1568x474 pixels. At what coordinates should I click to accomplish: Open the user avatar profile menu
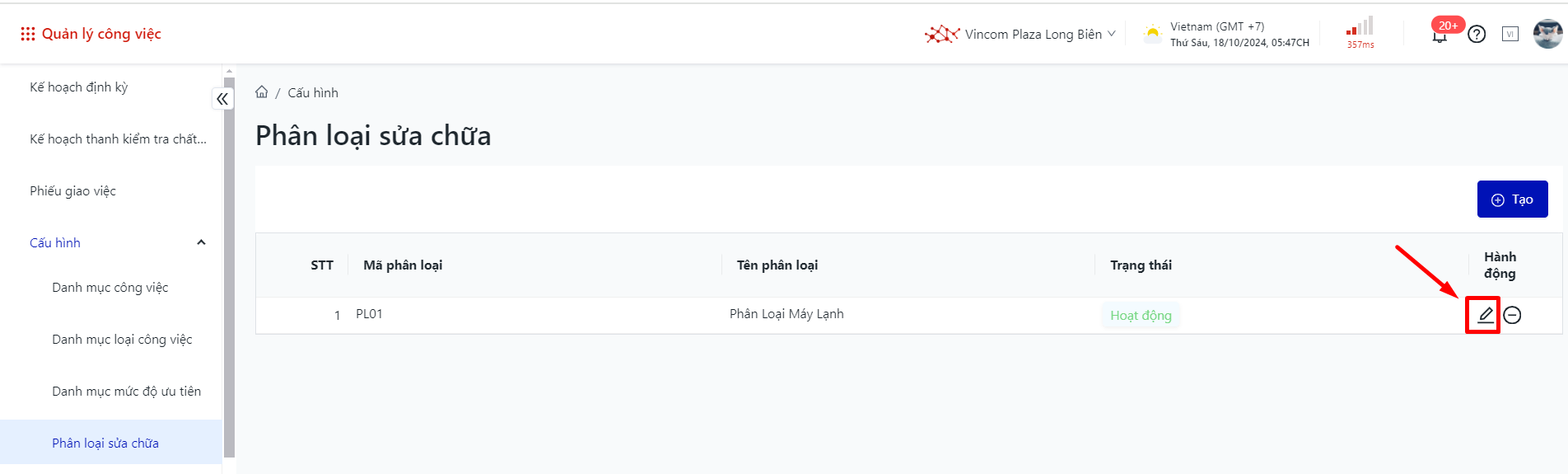tap(1547, 34)
